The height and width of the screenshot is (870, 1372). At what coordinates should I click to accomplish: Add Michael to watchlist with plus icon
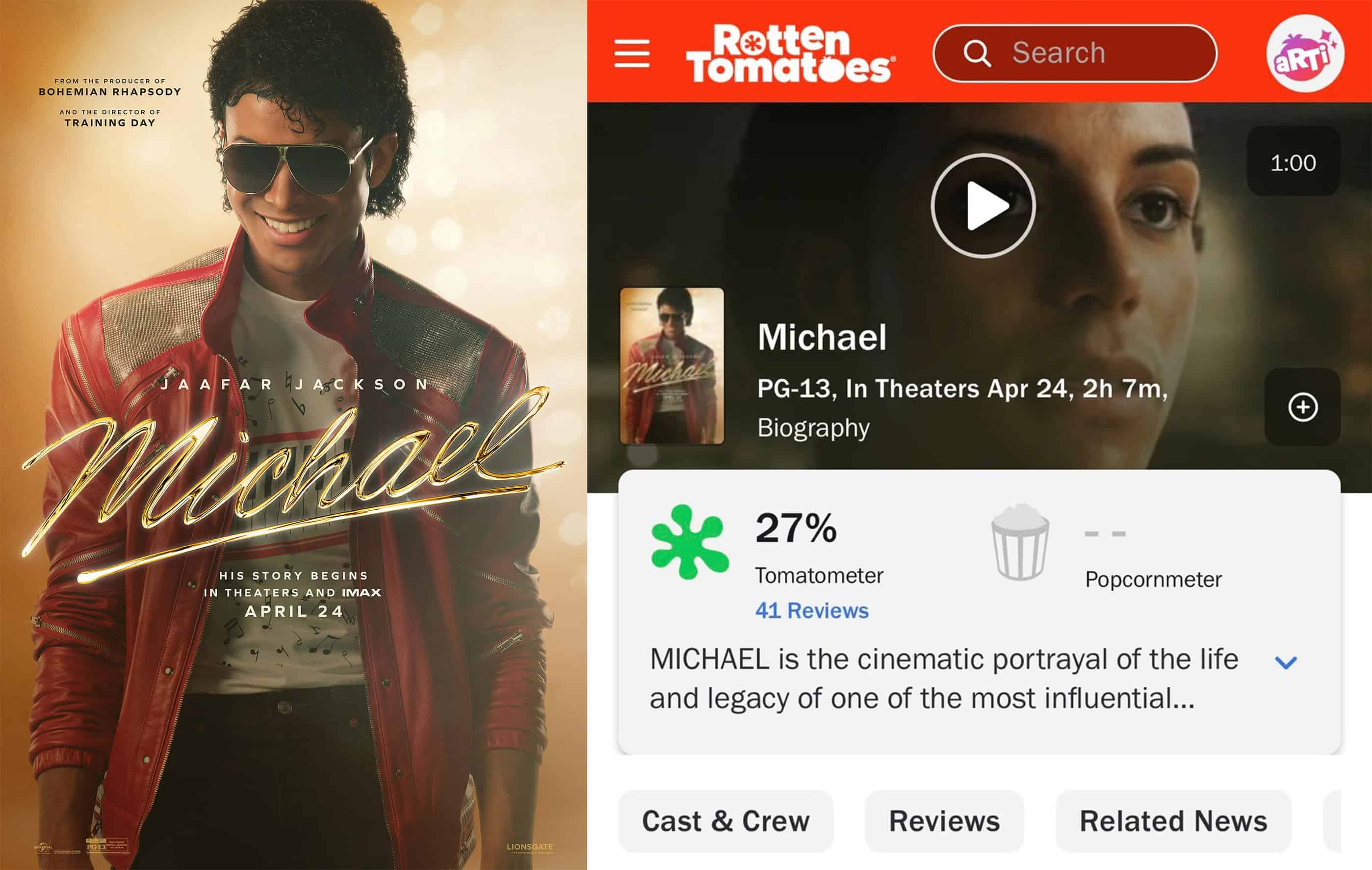1302,407
